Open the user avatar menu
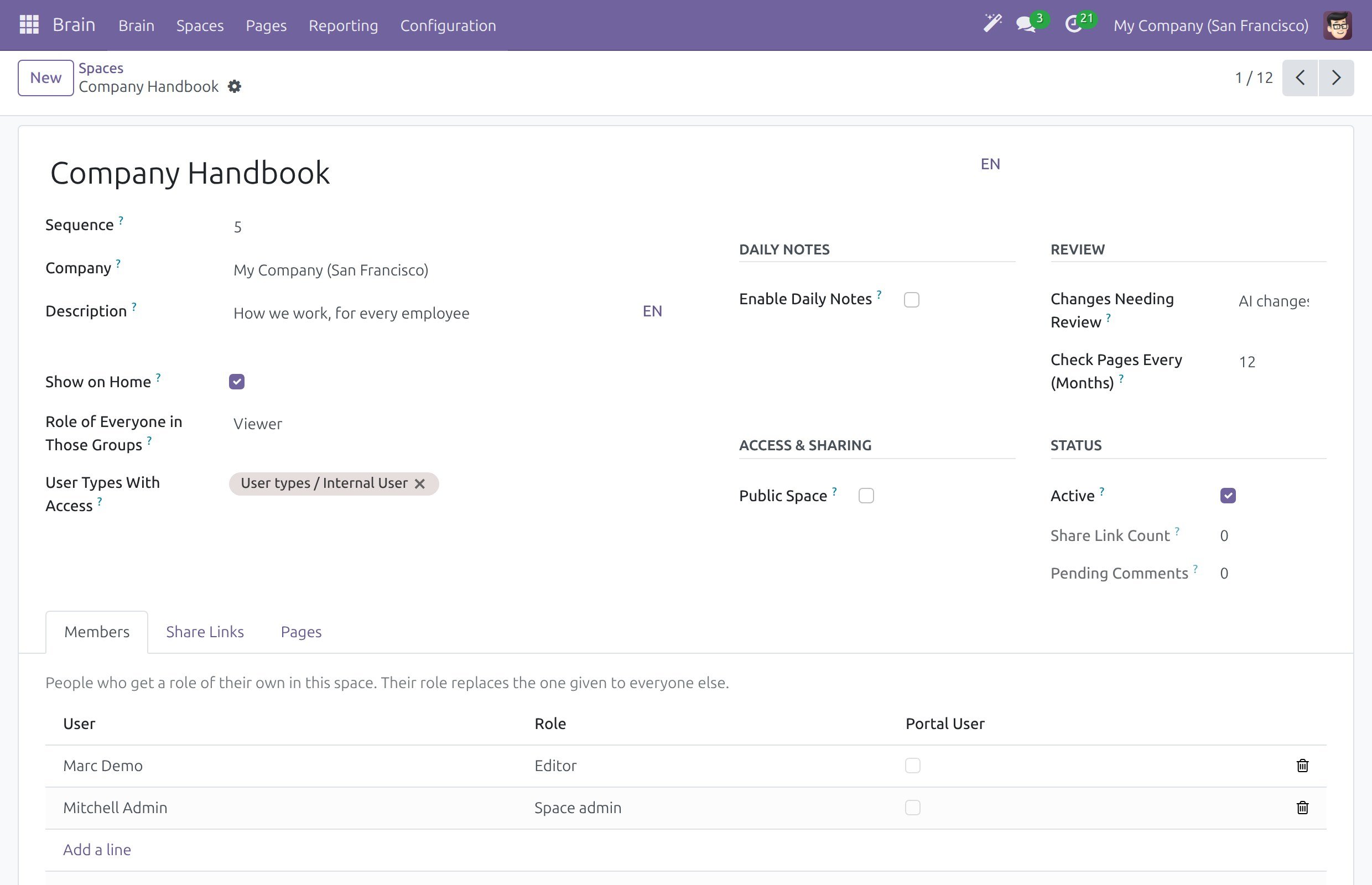The height and width of the screenshot is (885, 1372). pyautogui.click(x=1337, y=25)
